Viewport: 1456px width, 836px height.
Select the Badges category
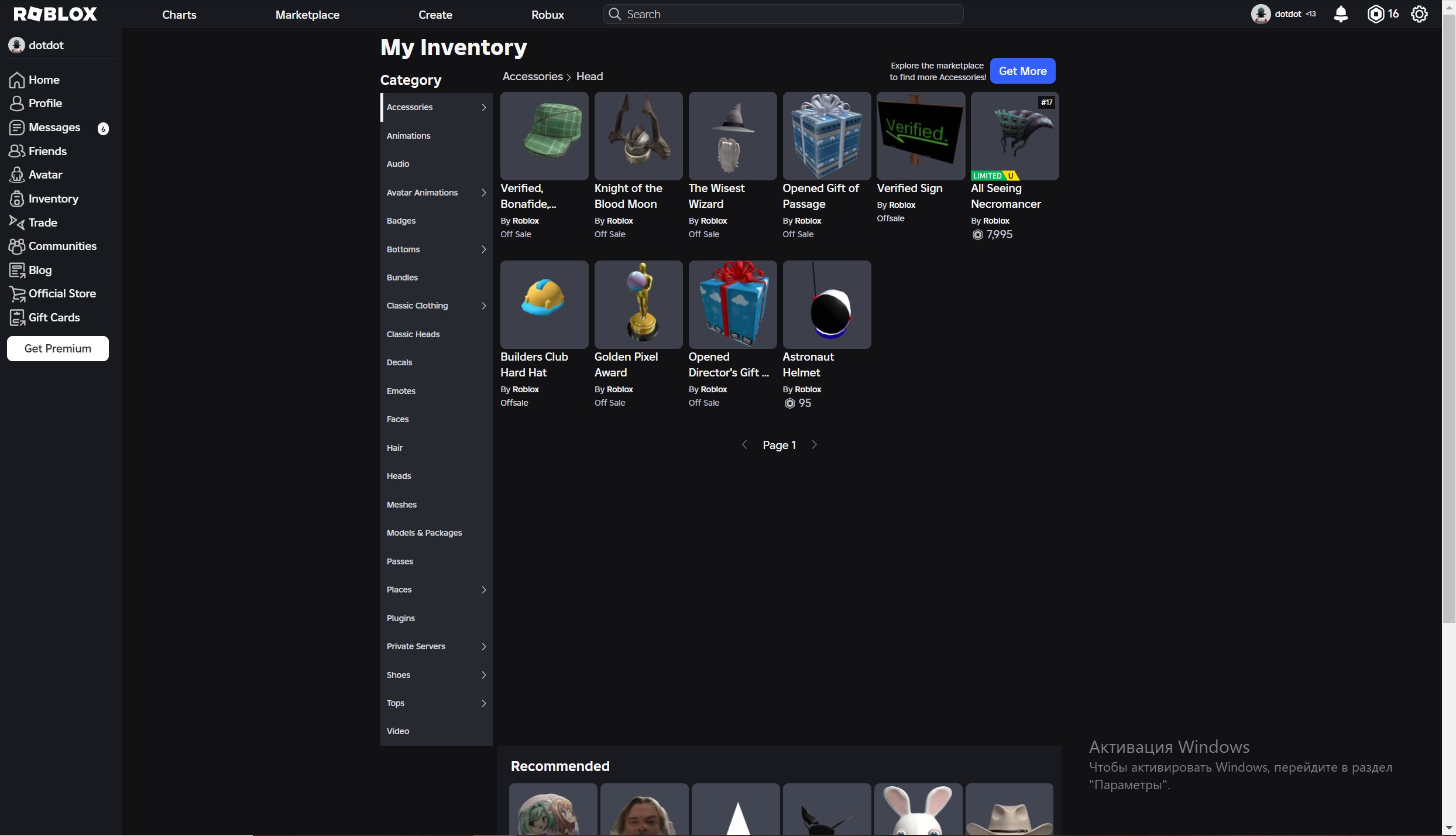437,221
